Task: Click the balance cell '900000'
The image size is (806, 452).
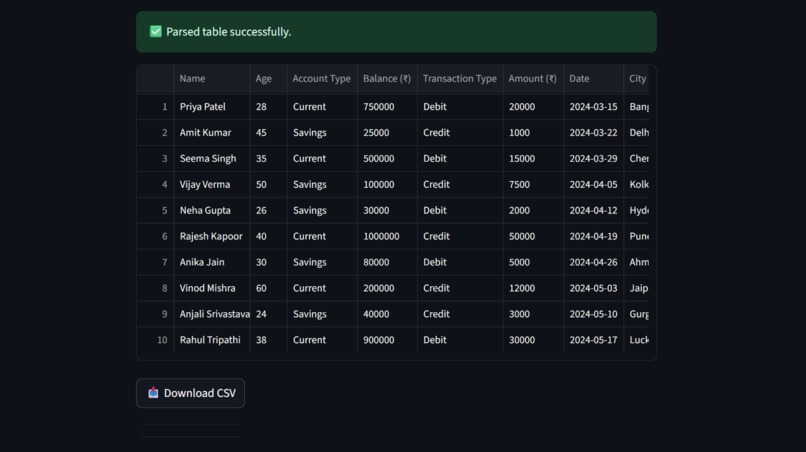Action: [387, 339]
